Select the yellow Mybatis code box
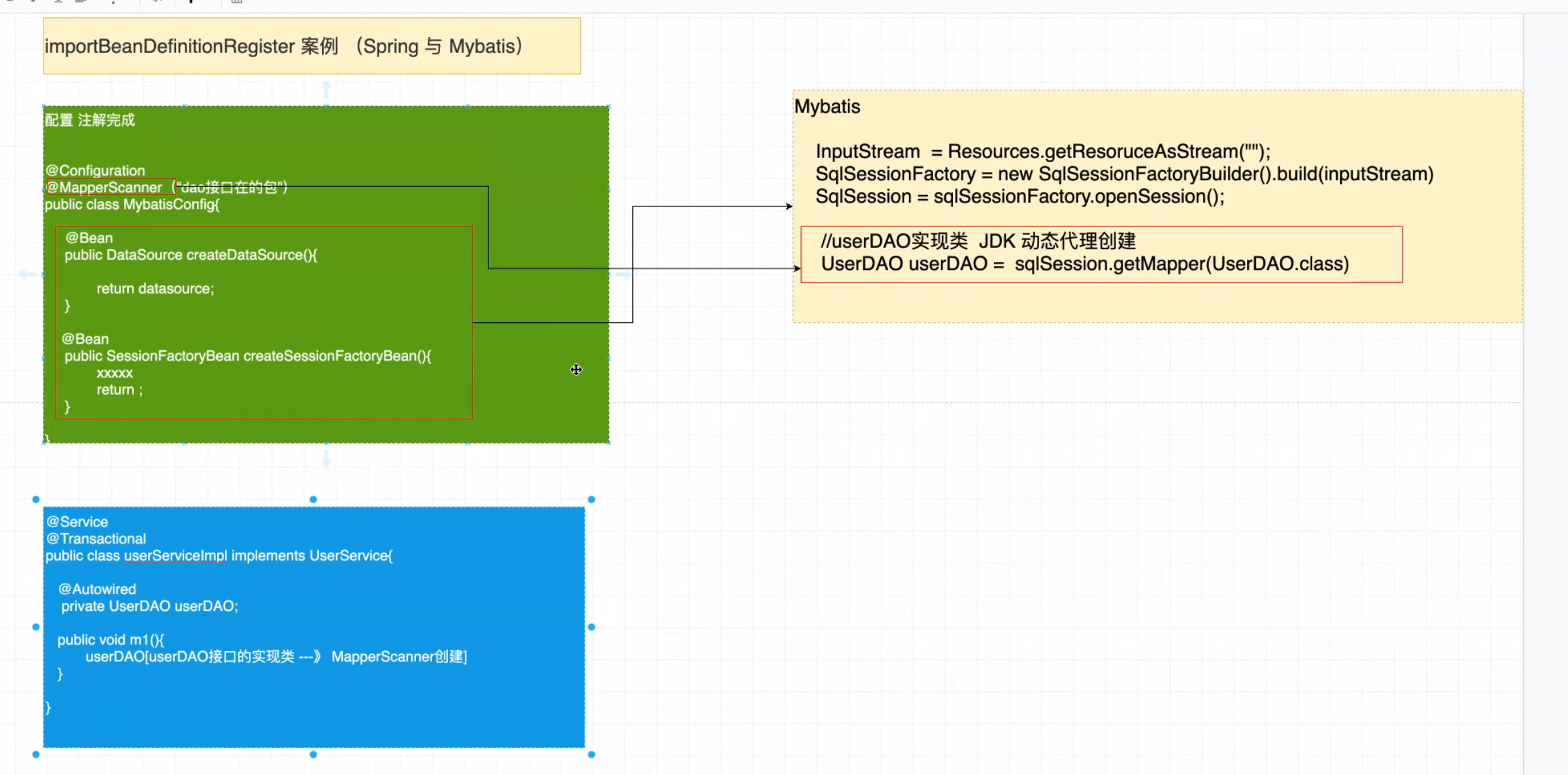The image size is (1568, 775). pos(1157,303)
